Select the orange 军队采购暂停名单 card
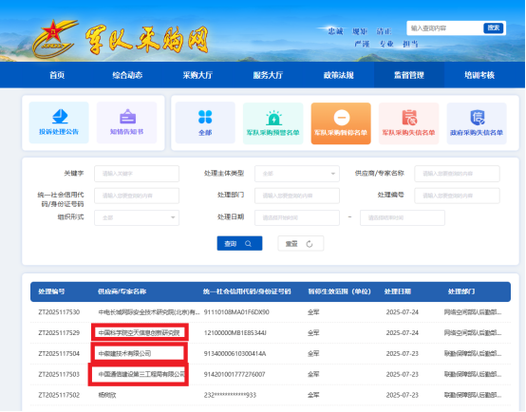 pos(341,123)
